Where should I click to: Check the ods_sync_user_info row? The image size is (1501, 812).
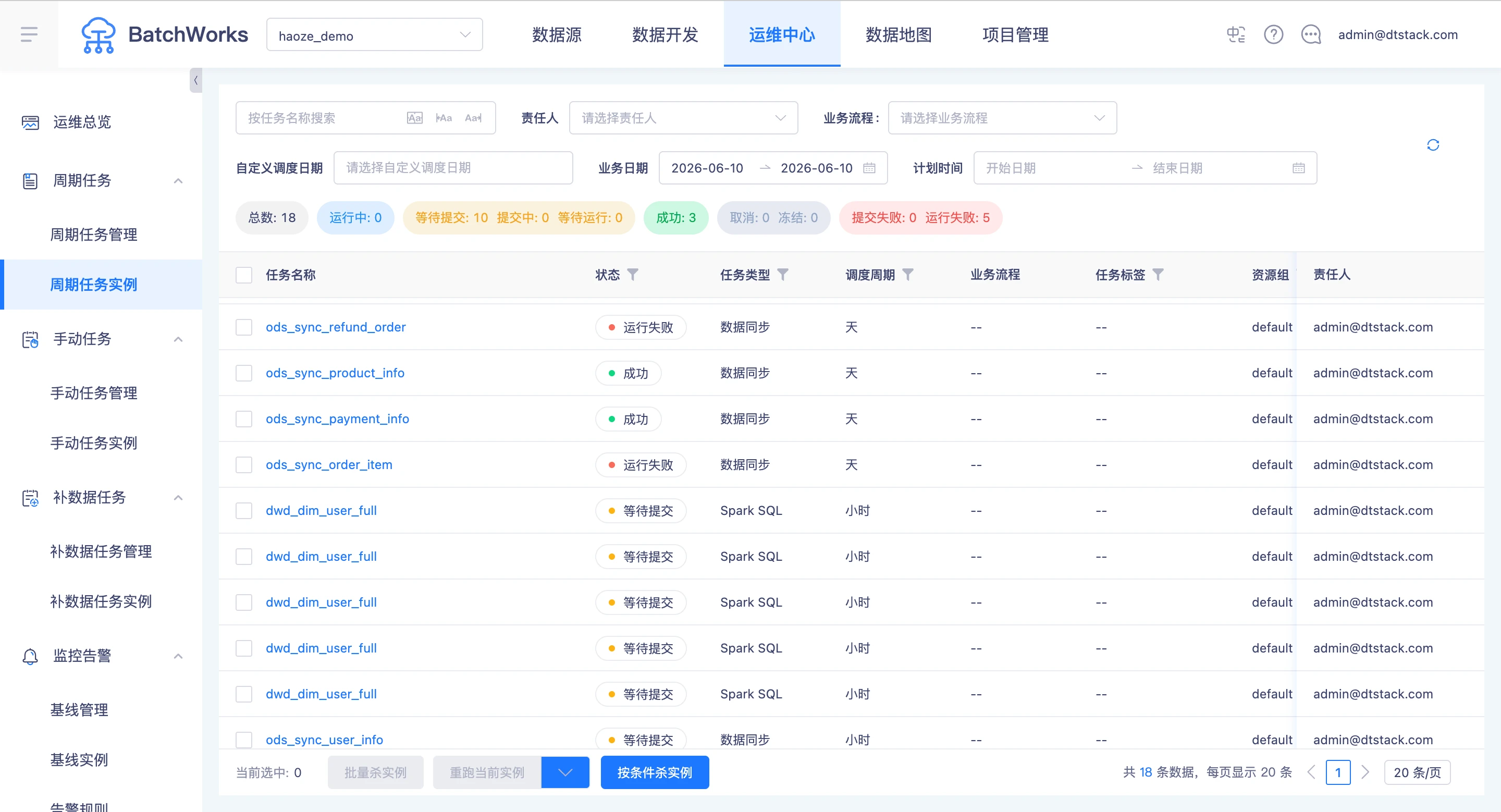point(243,740)
